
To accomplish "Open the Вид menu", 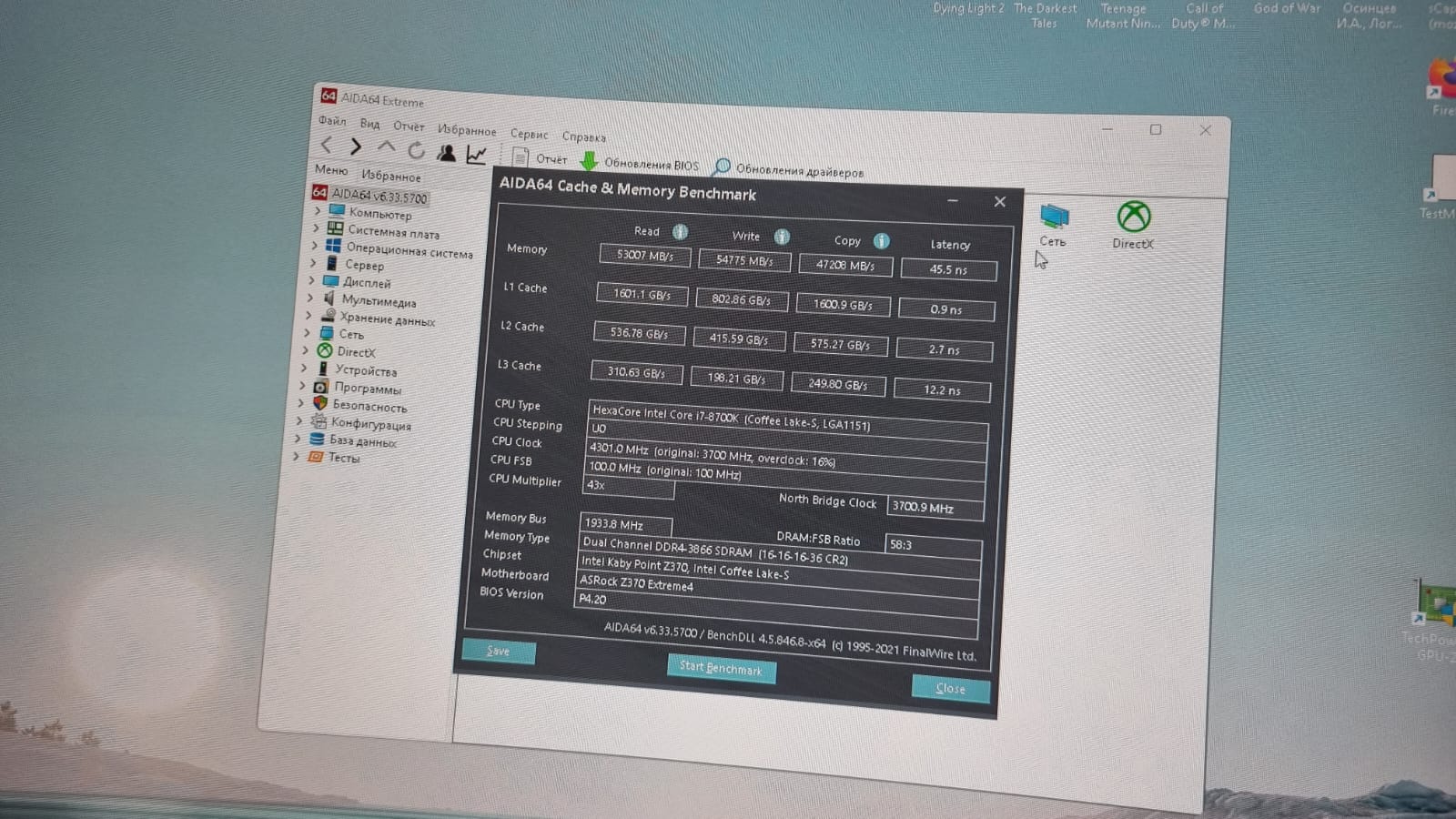I will pos(369,123).
